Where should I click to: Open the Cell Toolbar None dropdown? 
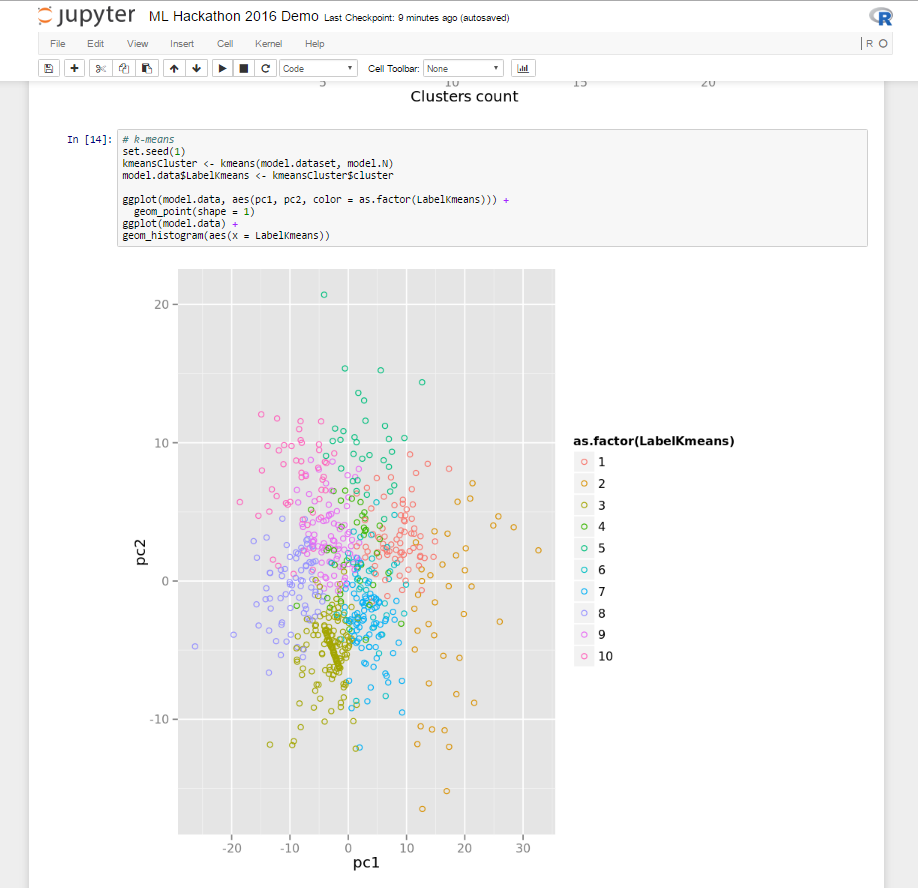(x=463, y=68)
